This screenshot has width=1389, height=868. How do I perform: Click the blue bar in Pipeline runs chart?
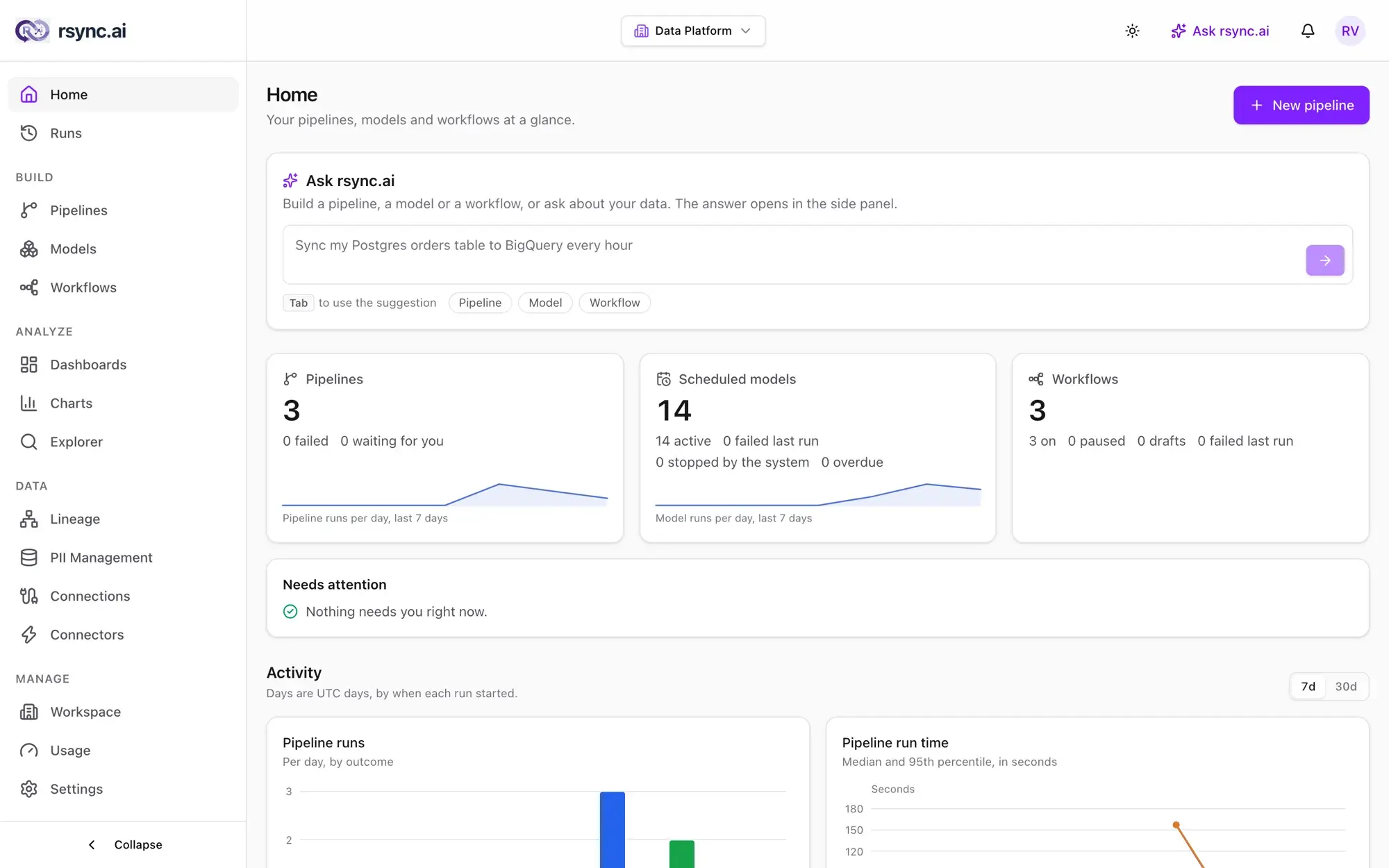(613, 830)
